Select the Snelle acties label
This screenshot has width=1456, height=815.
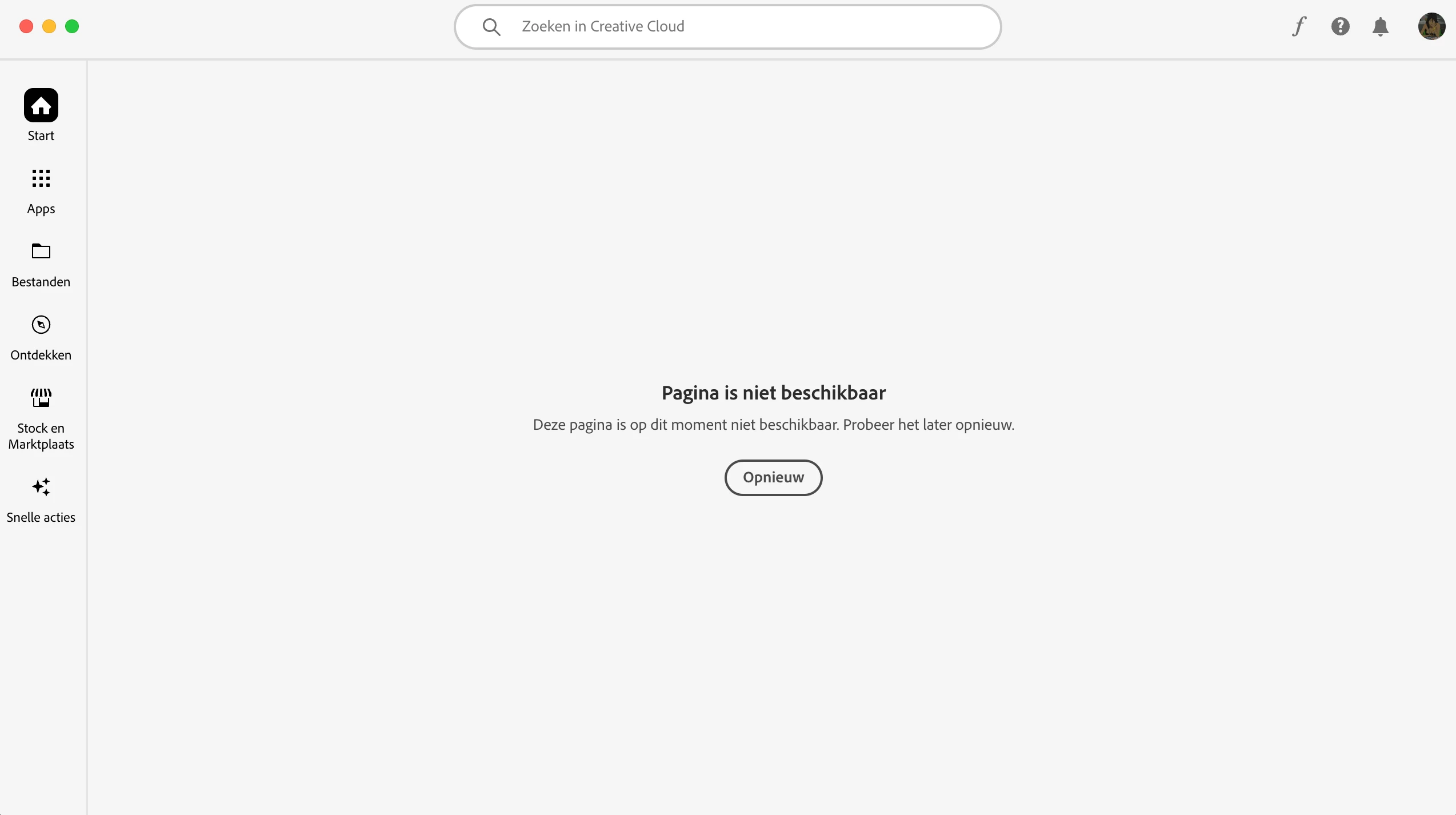tap(41, 518)
